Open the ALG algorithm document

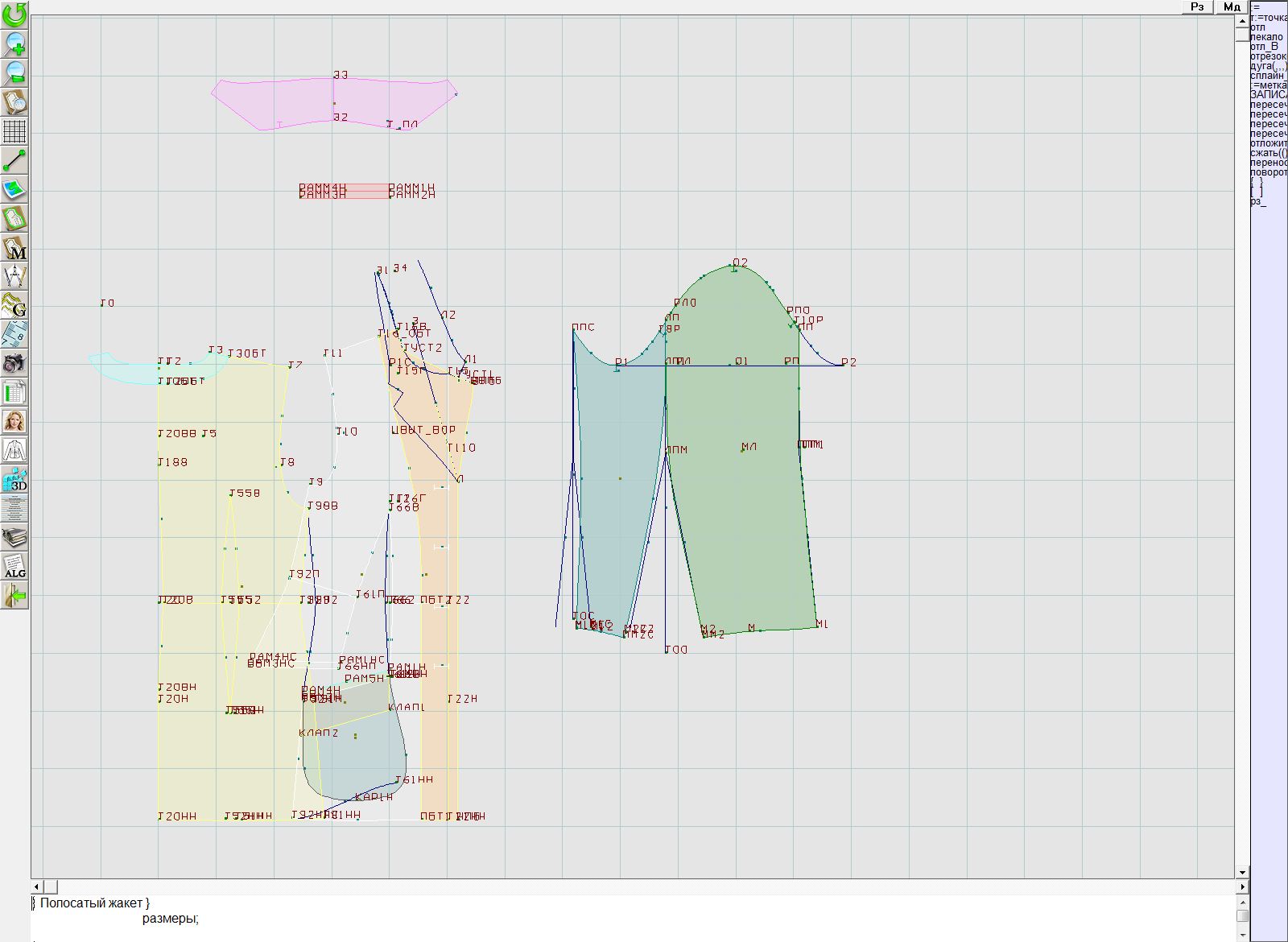click(14, 566)
